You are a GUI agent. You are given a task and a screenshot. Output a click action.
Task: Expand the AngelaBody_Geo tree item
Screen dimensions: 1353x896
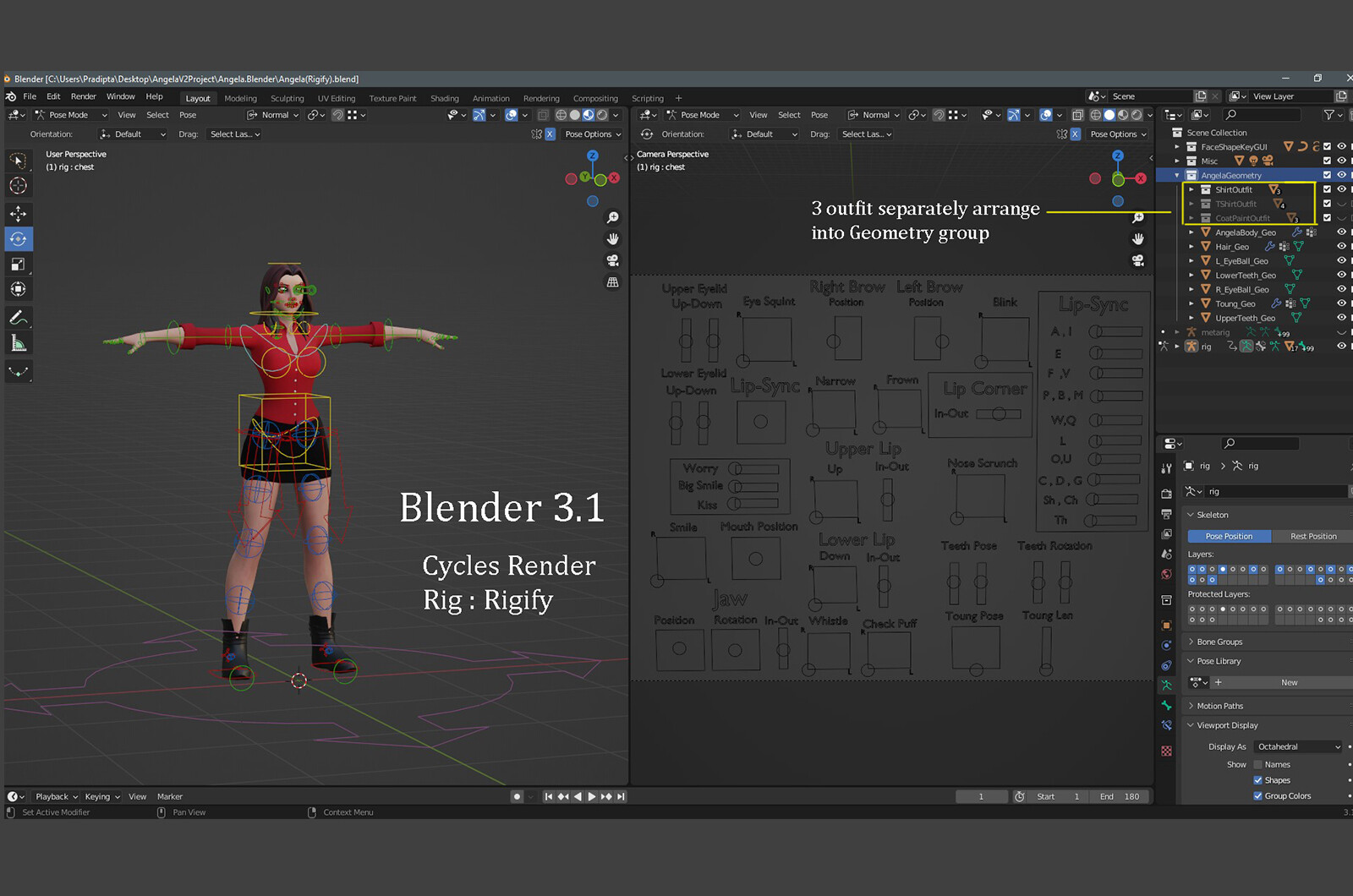click(x=1191, y=232)
